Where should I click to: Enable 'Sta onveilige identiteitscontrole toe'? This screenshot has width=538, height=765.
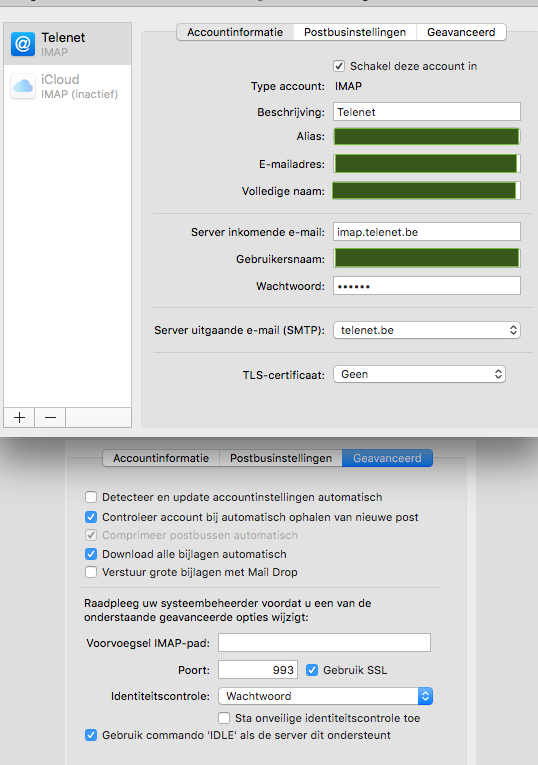pos(224,718)
